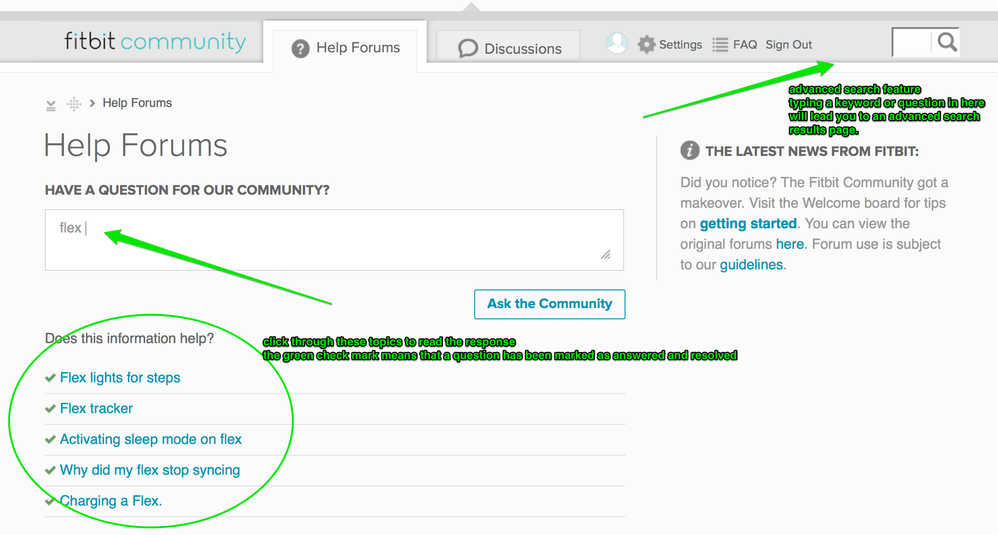Click check mark beside Activating sleep mode
The width and height of the screenshot is (998, 535).
(x=50, y=440)
